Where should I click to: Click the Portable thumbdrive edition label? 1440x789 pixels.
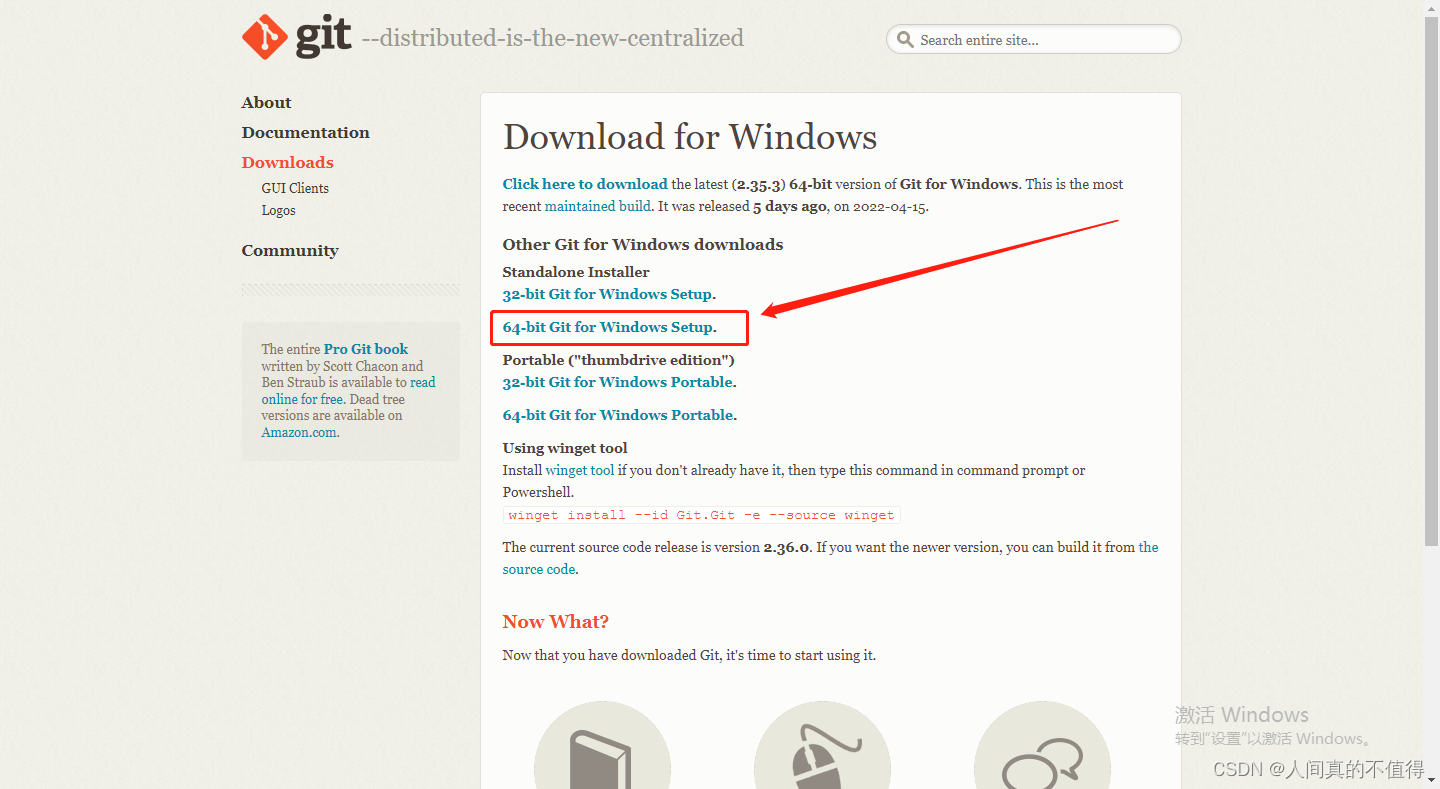pyautogui.click(x=619, y=360)
